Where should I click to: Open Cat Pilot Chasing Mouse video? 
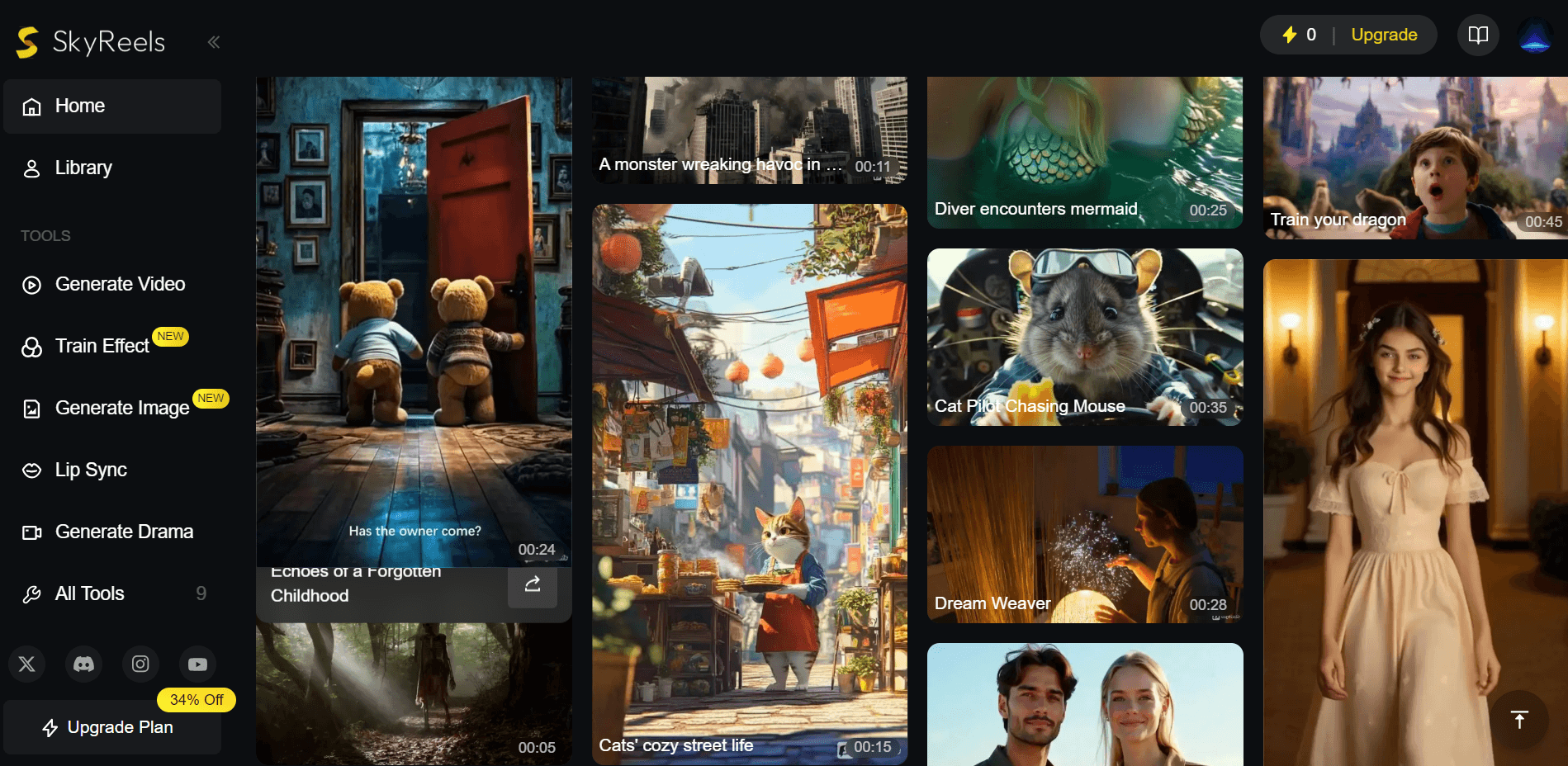(1085, 337)
